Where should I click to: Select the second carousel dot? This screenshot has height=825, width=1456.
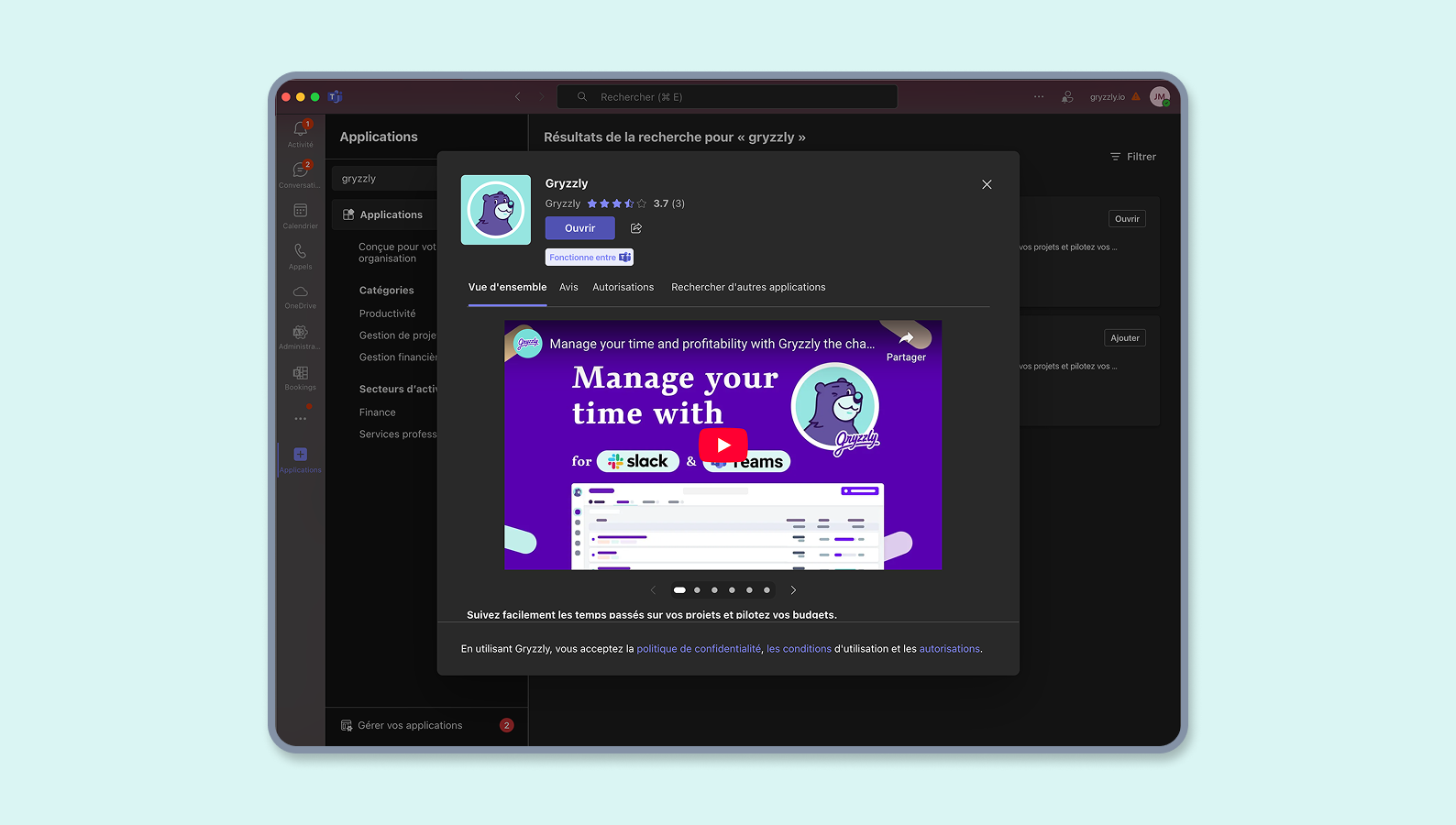click(x=697, y=590)
